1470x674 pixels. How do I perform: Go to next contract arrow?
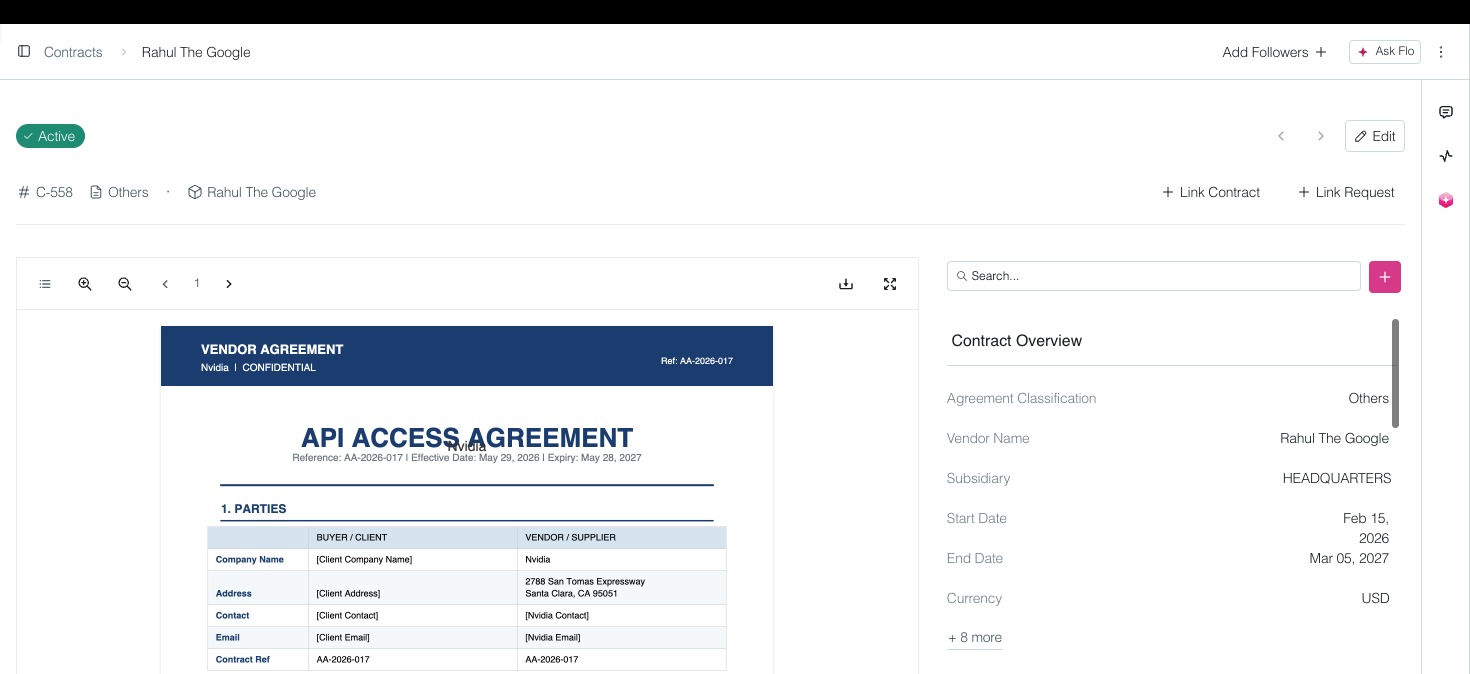[1320, 136]
